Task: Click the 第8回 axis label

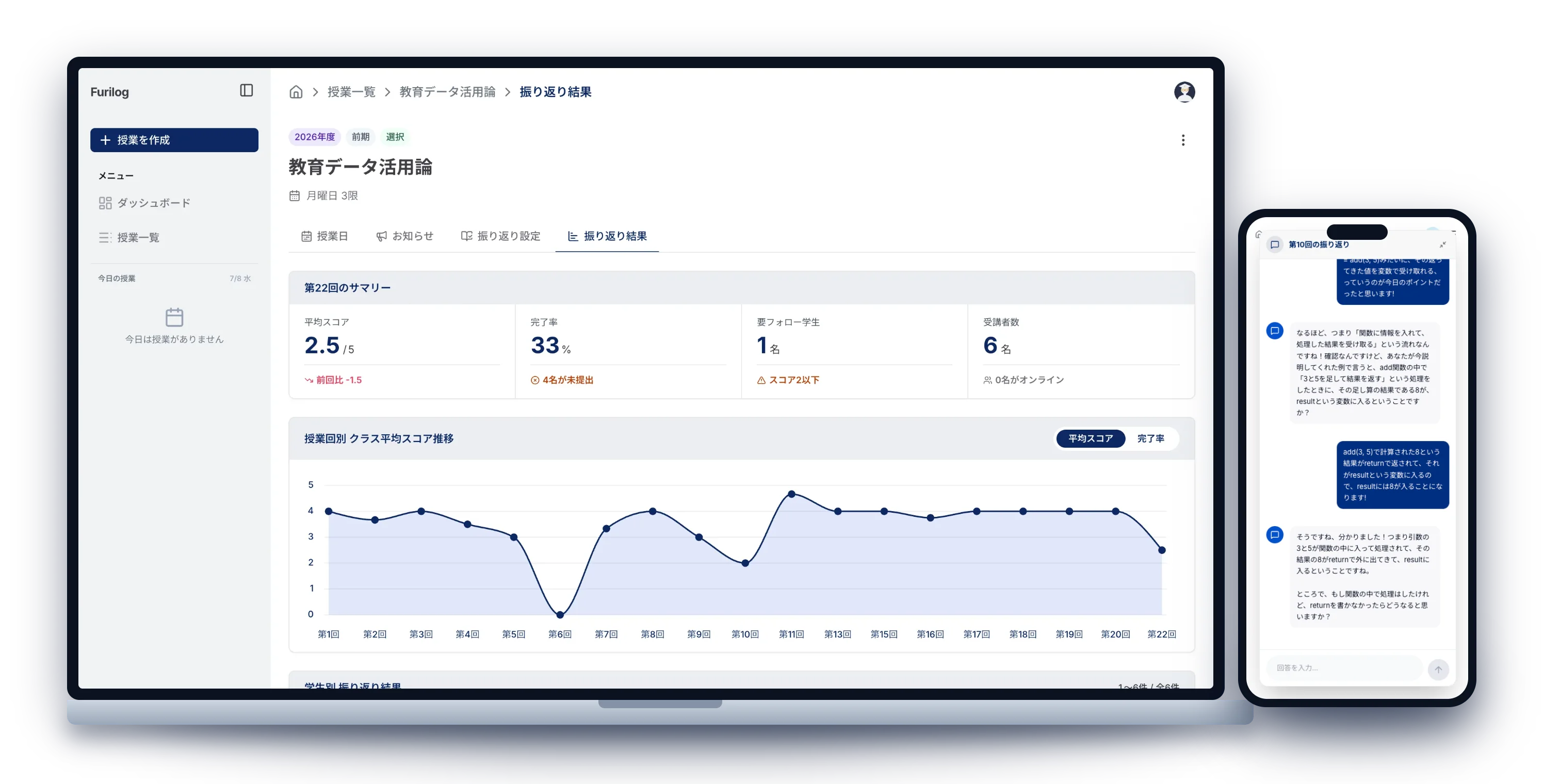Action: pos(652,634)
